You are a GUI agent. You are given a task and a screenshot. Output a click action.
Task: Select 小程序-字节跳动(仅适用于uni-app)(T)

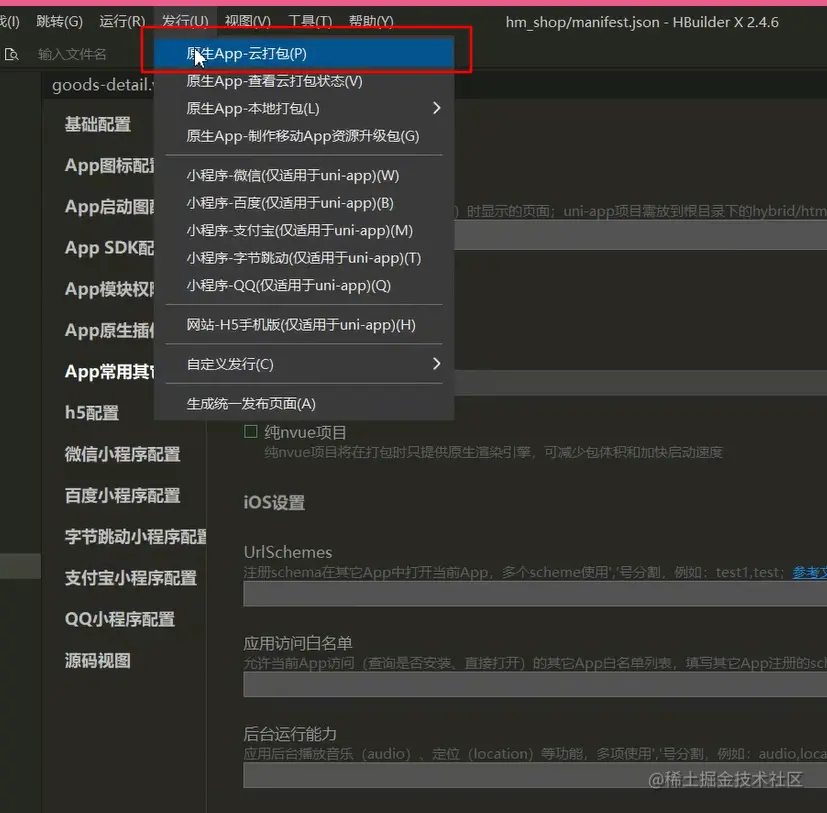coord(304,258)
